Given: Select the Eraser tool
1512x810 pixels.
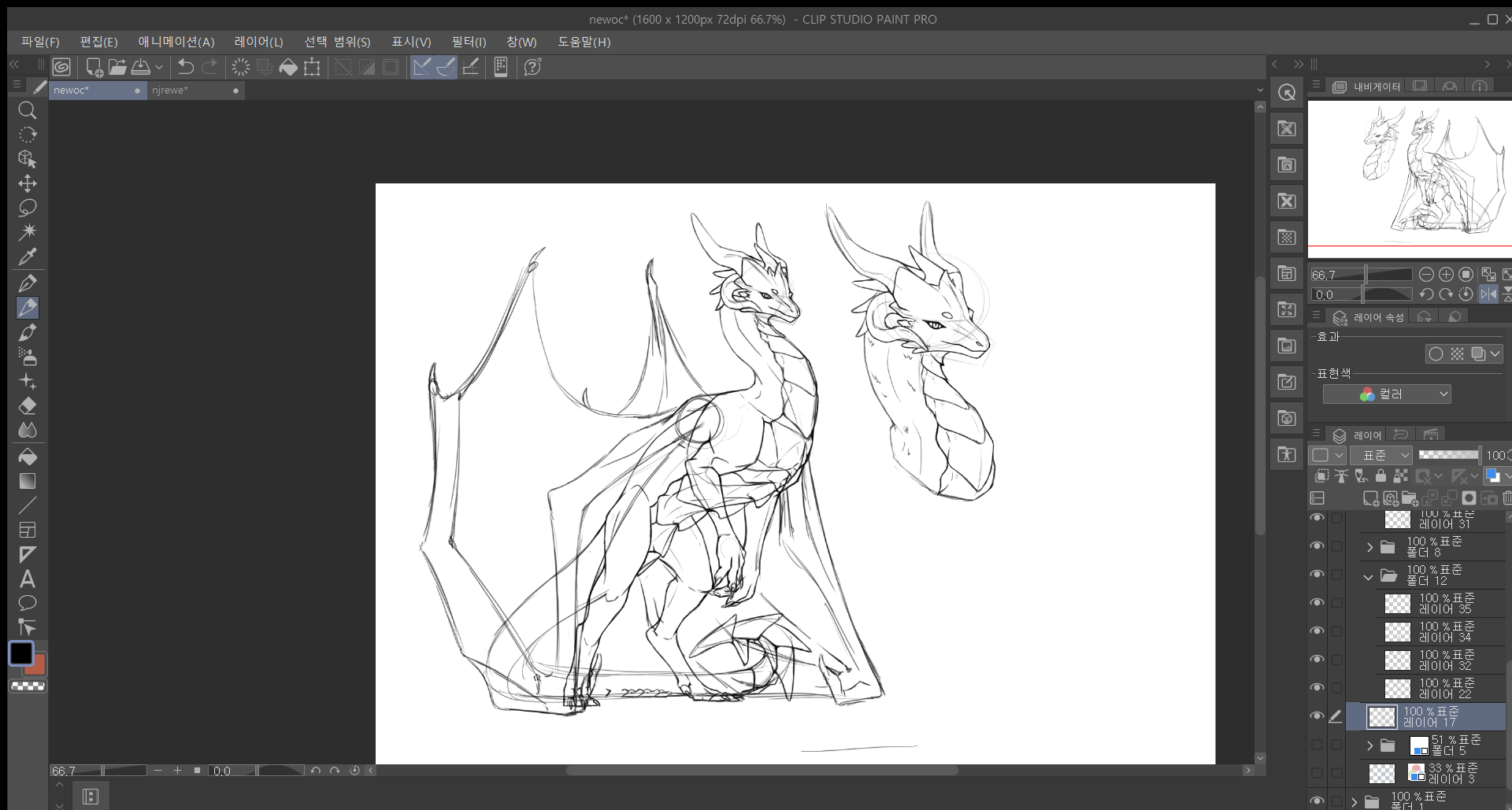Looking at the screenshot, I should point(28,406).
